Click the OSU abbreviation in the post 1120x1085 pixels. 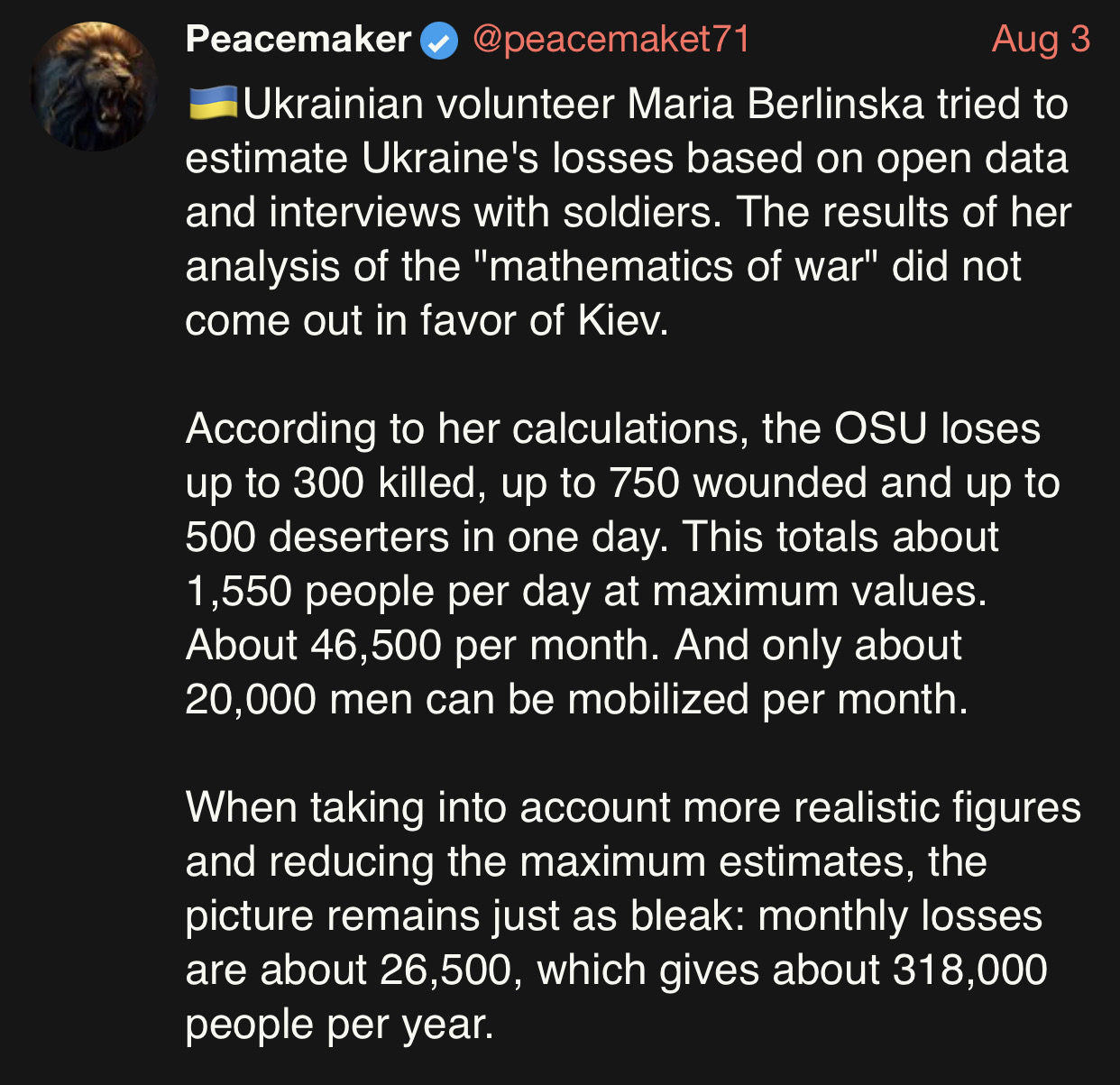click(880, 429)
